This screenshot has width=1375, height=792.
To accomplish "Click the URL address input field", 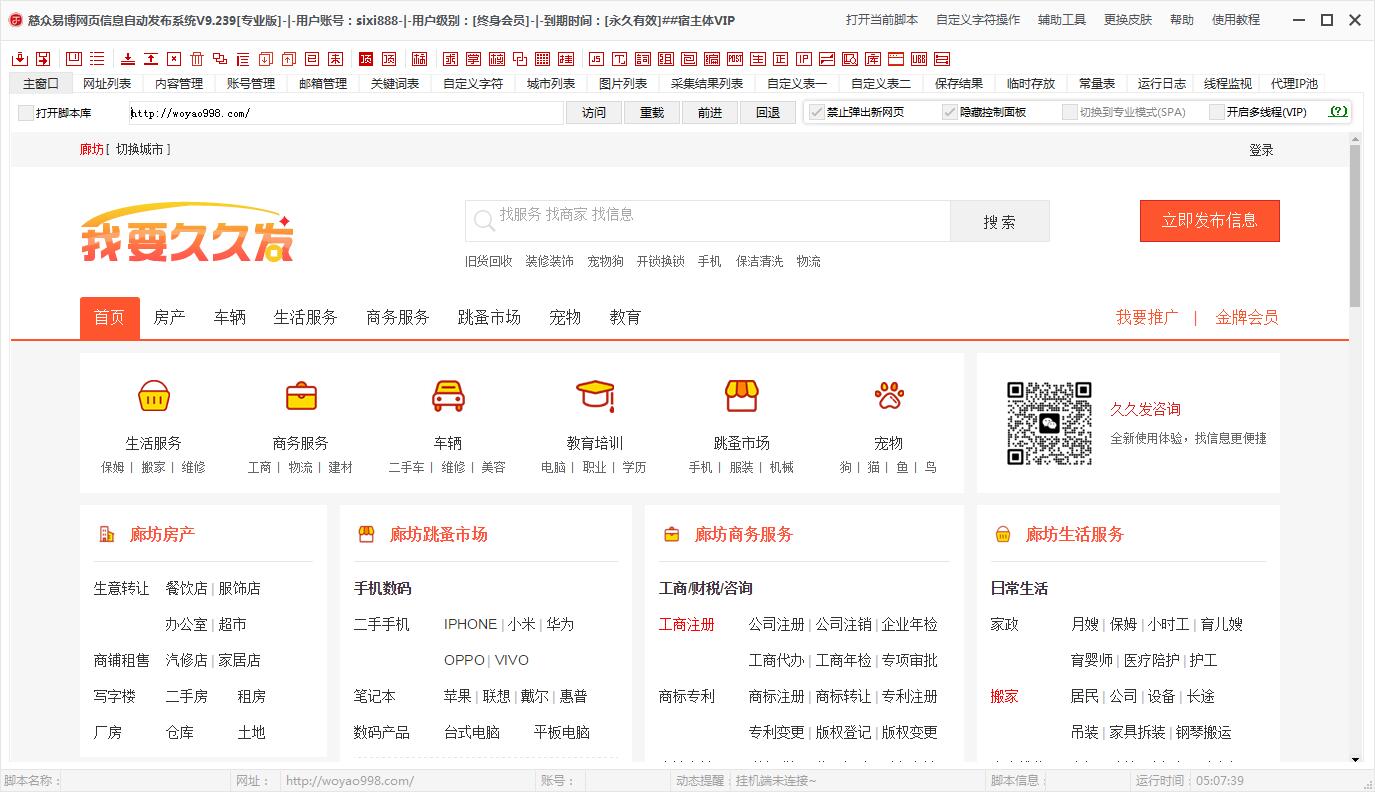I will 345,113.
